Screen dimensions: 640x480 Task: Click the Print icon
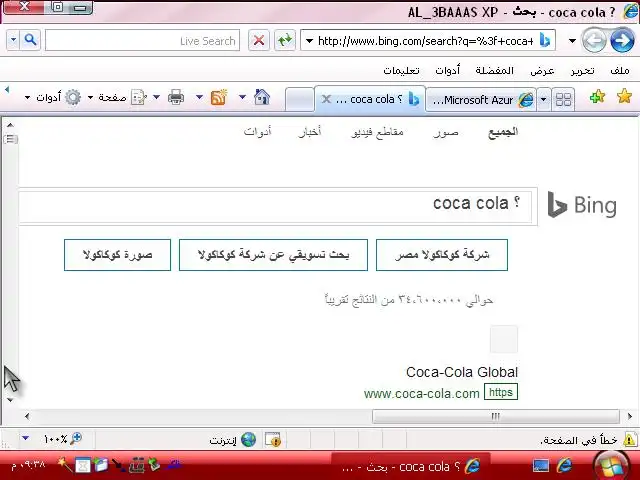[x=176, y=97]
